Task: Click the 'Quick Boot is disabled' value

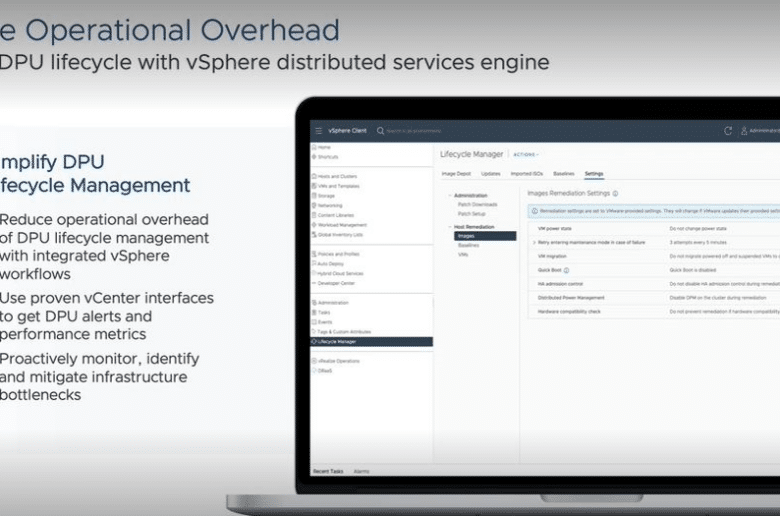Action: pos(693,270)
